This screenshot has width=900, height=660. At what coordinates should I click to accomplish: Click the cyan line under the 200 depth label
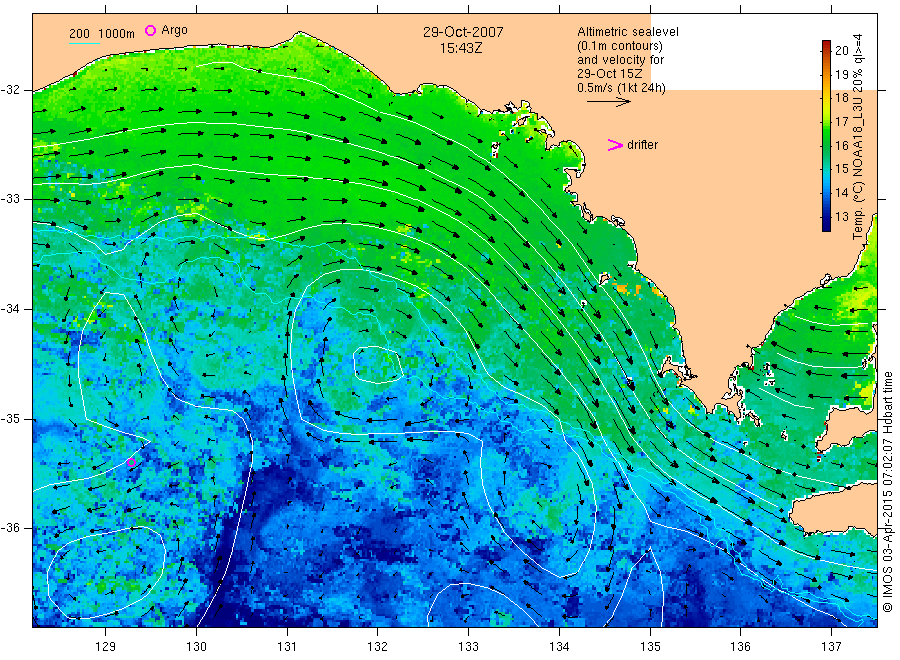[x=84, y=43]
